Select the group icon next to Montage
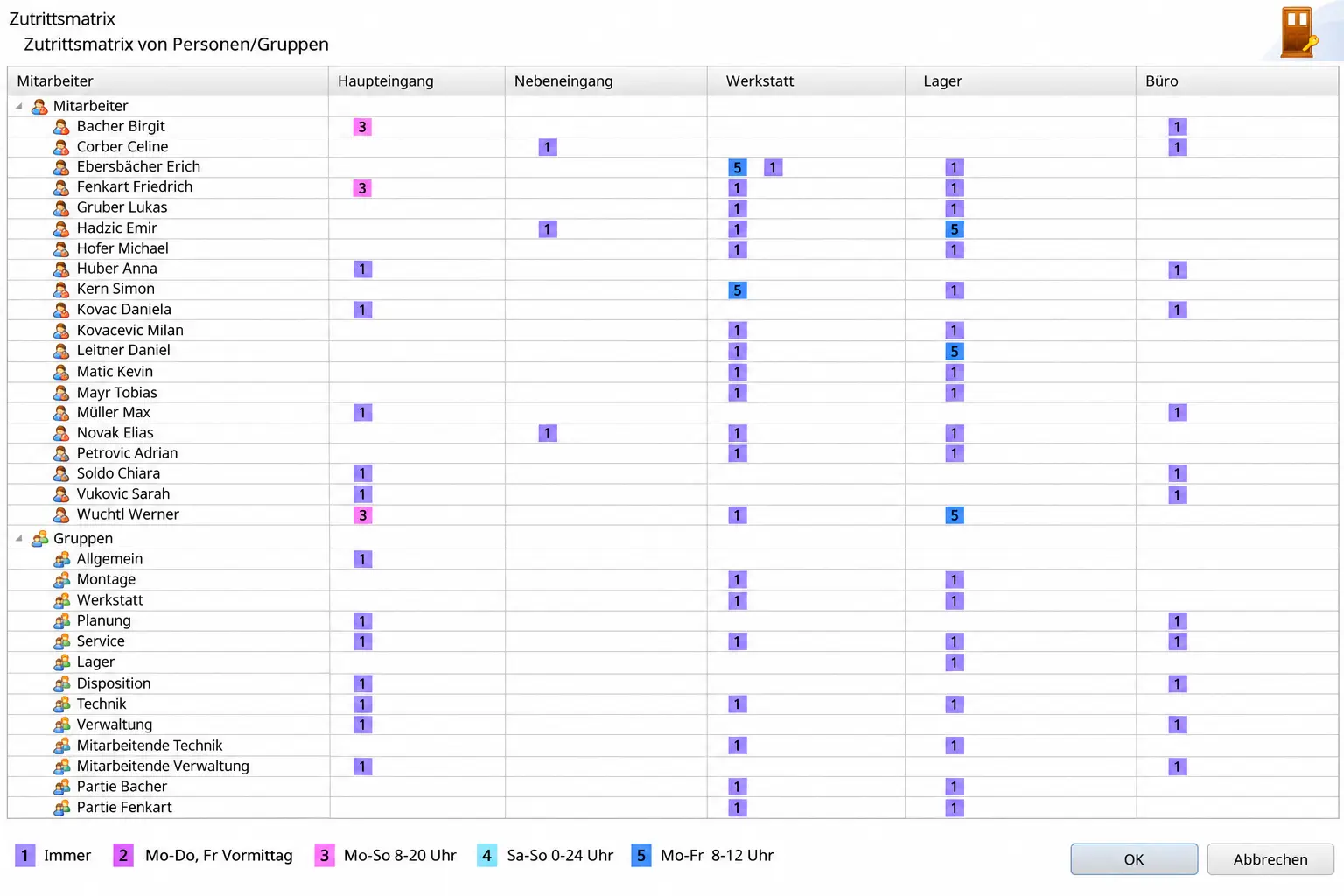The width and height of the screenshot is (1344, 896). point(61,579)
